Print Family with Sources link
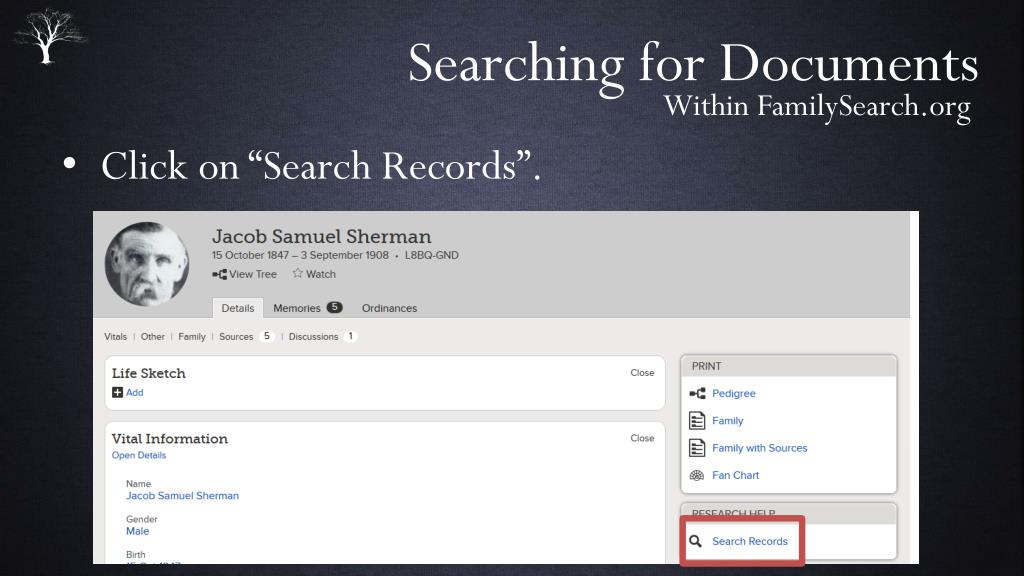Viewport: 1024px width, 576px height. point(760,448)
